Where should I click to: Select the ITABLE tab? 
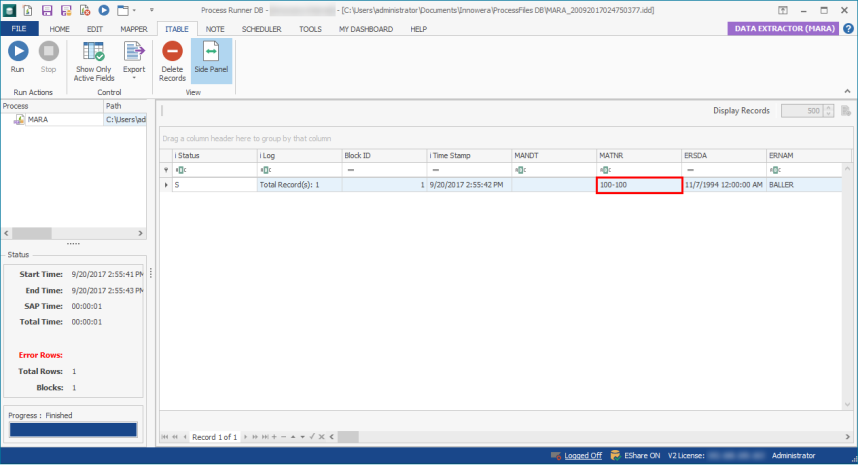point(177,29)
